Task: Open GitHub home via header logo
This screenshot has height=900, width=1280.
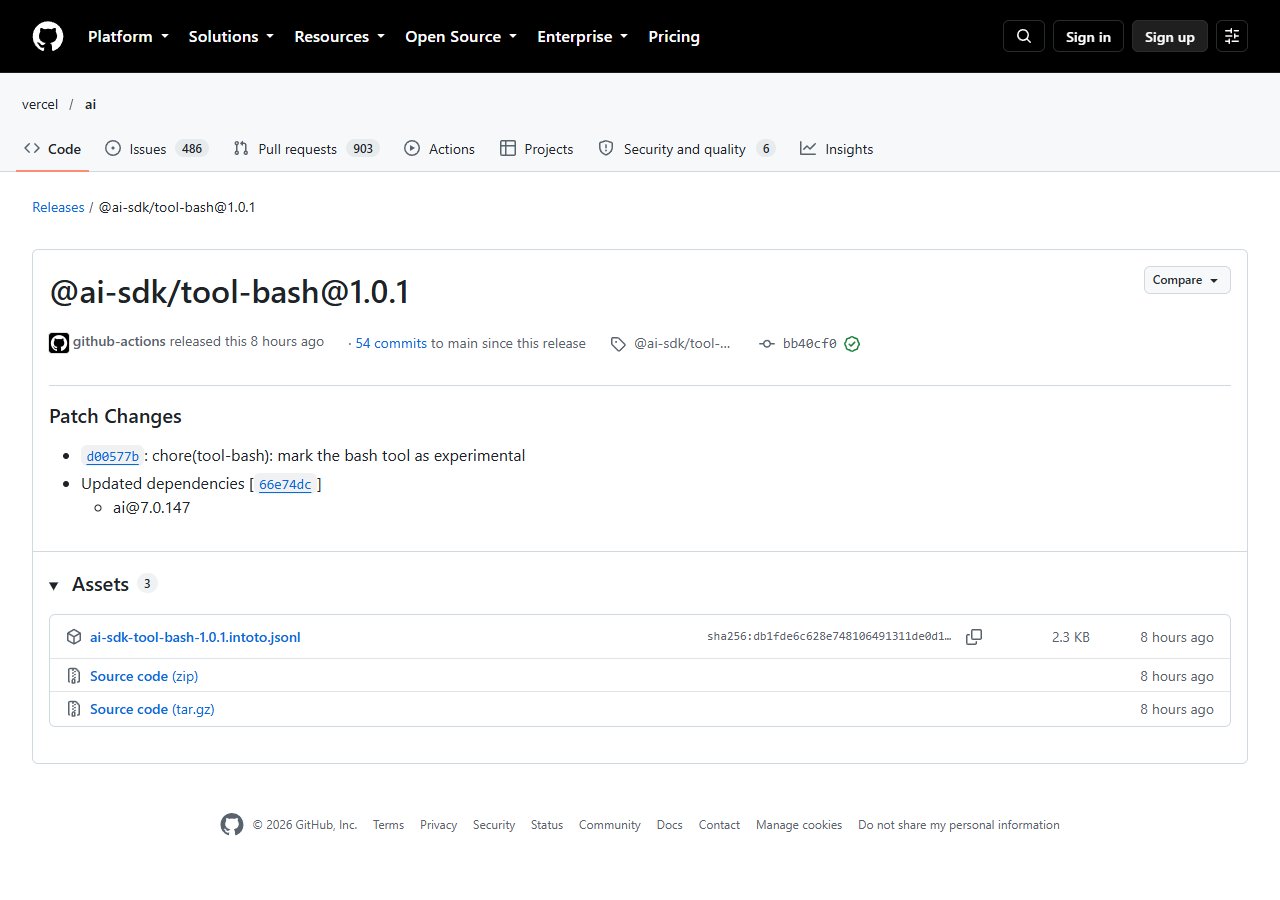Action: click(48, 37)
